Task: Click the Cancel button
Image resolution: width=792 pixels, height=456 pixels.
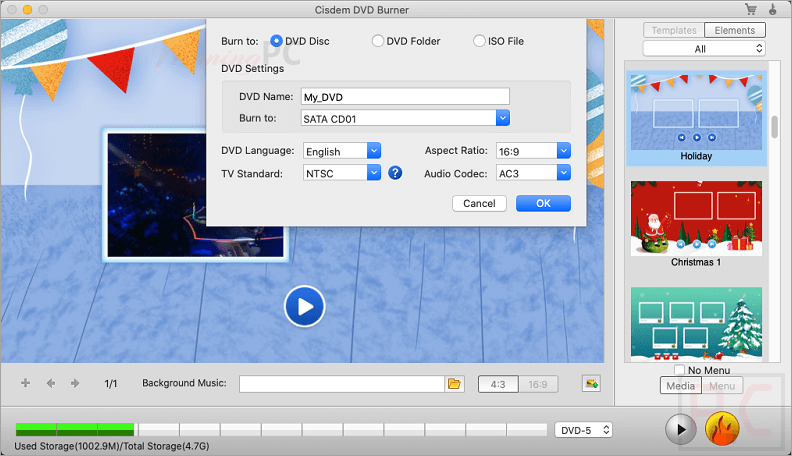Action: pyautogui.click(x=479, y=203)
